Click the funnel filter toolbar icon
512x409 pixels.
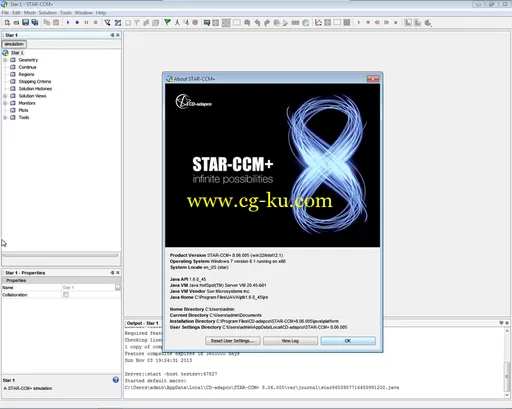pos(137,23)
